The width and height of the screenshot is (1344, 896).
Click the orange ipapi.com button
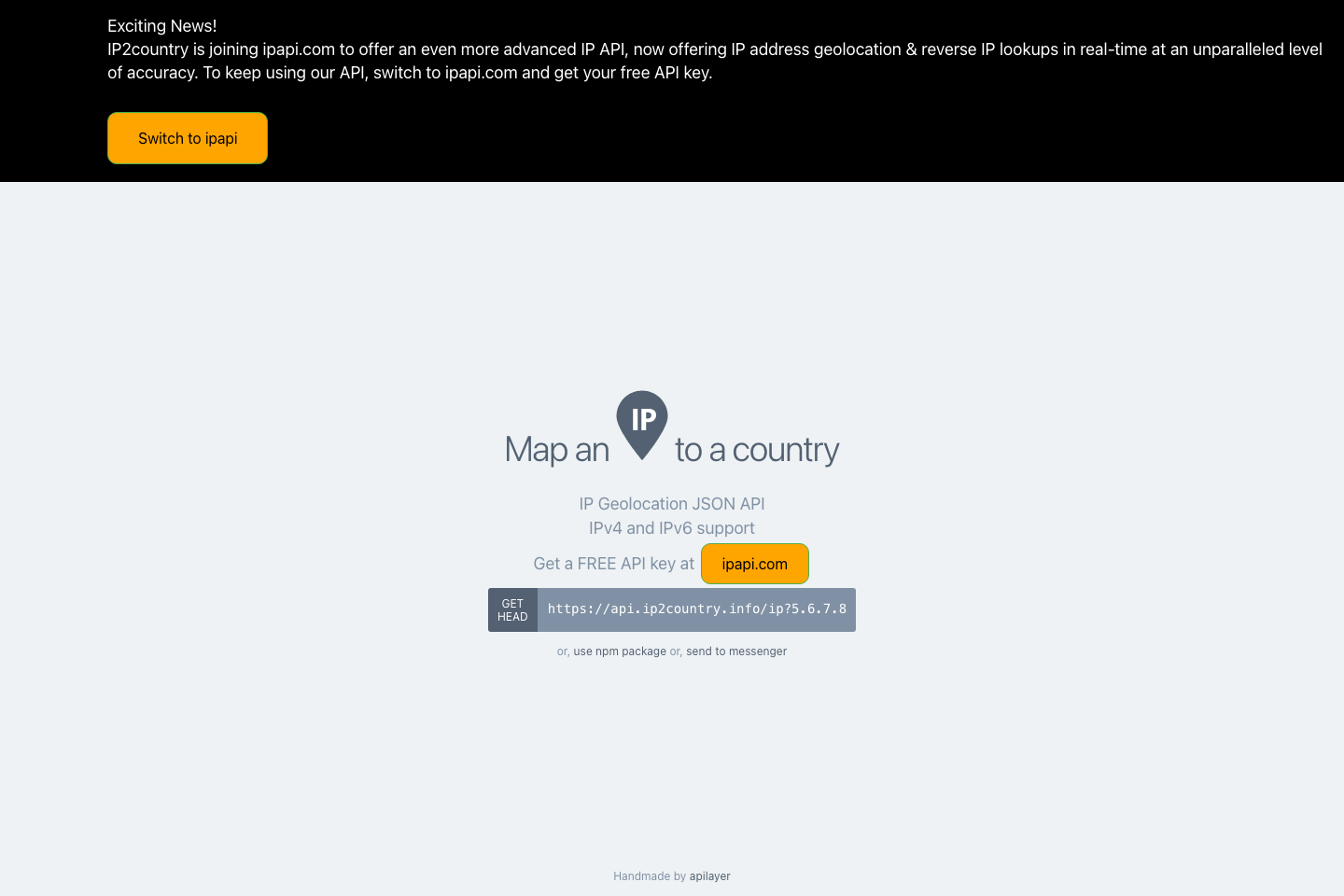pyautogui.click(x=754, y=564)
